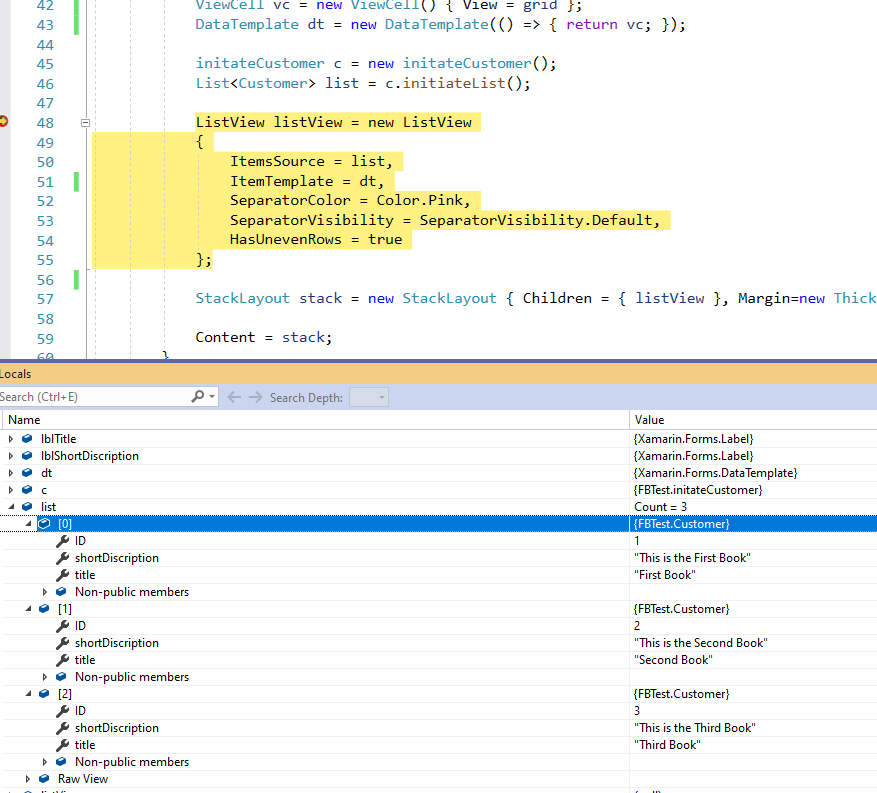
Task: Expand the Raw View node
Action: [x=28, y=778]
